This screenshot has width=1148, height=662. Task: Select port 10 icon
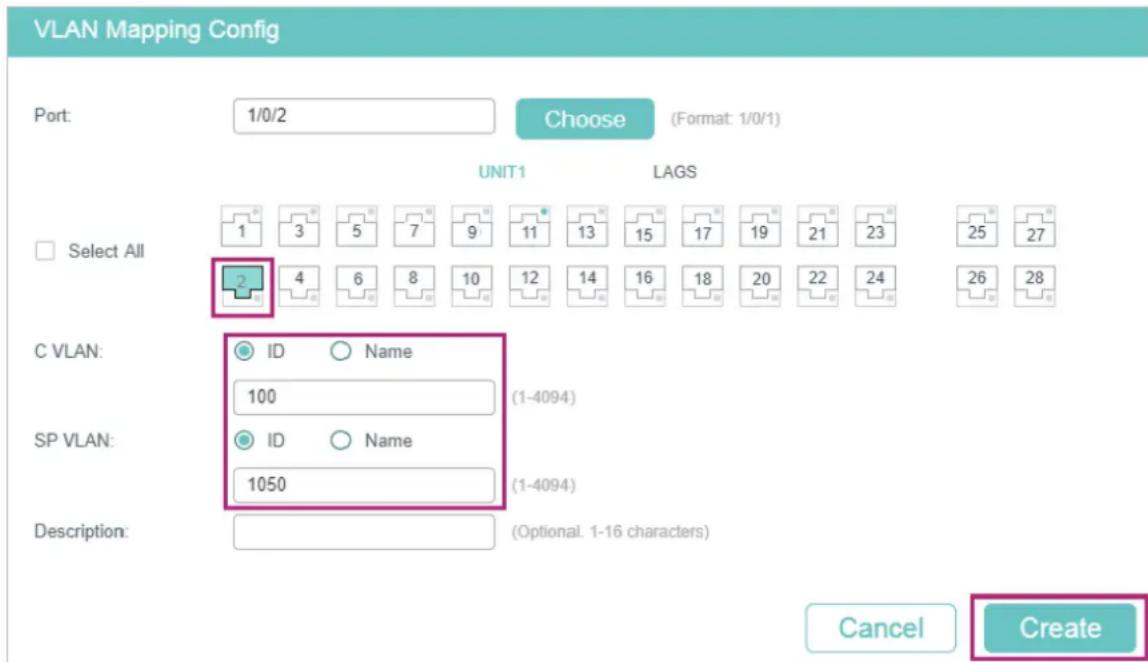[x=472, y=285]
